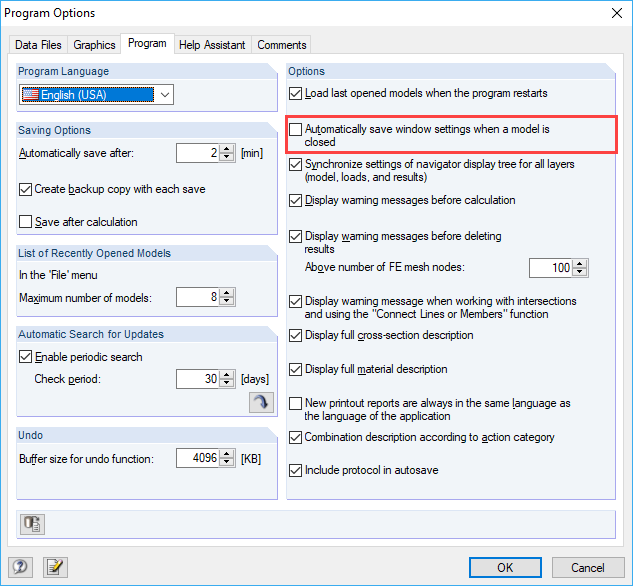Screen dimensions: 633x586
Task: Decrease the auto-save minutes spinner
Action: point(227,157)
